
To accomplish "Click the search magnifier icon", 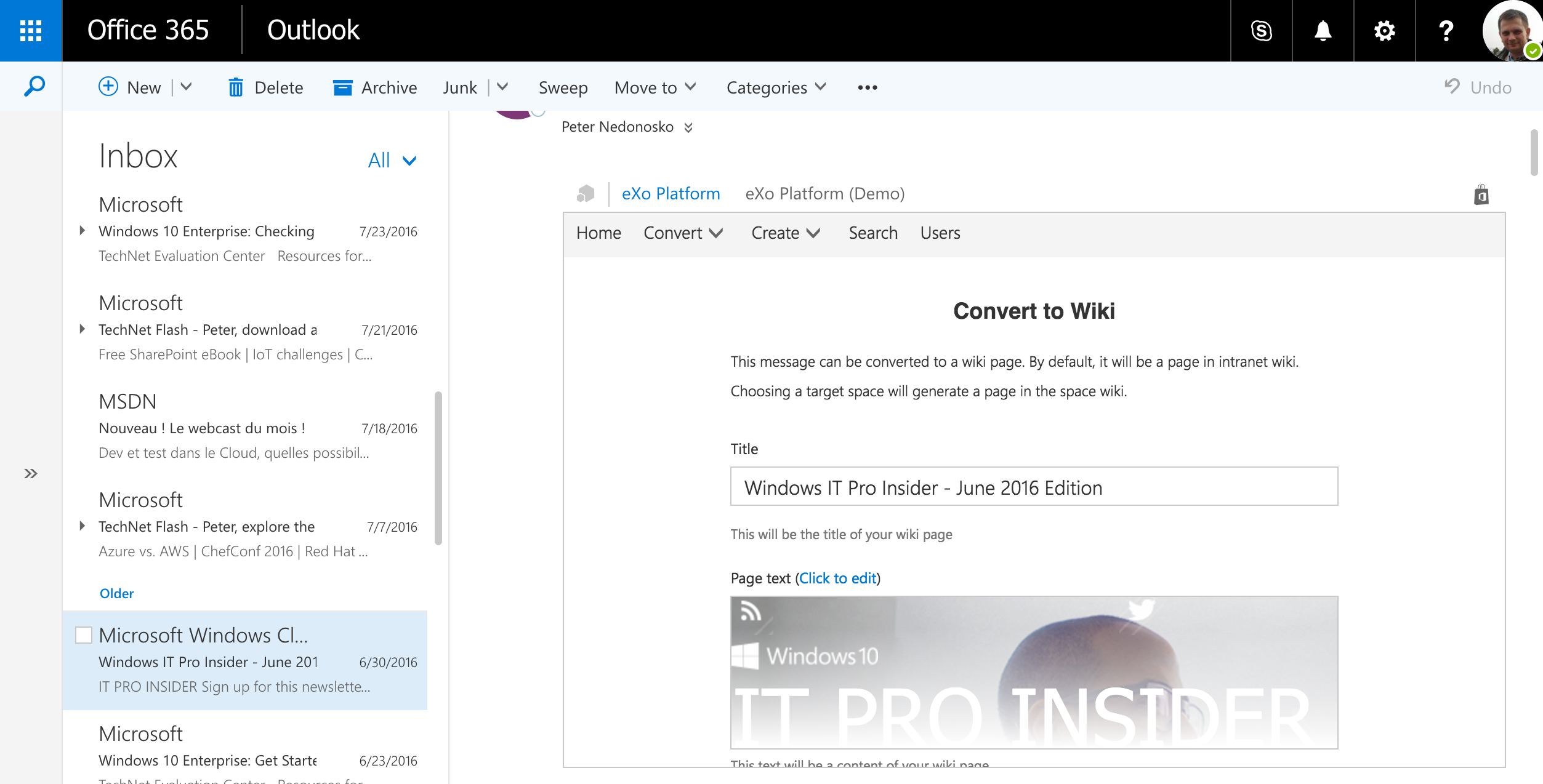I will click(34, 86).
